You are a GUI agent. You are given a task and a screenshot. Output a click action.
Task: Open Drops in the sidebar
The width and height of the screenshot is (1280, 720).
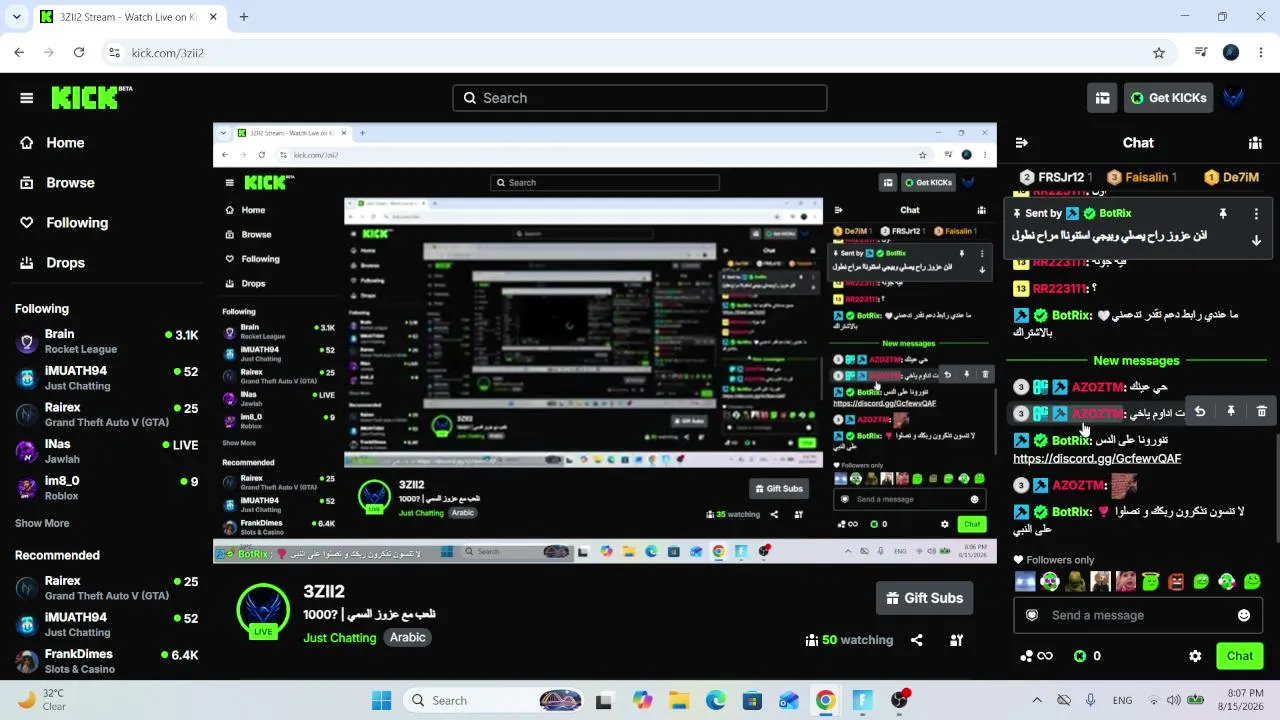pos(65,263)
